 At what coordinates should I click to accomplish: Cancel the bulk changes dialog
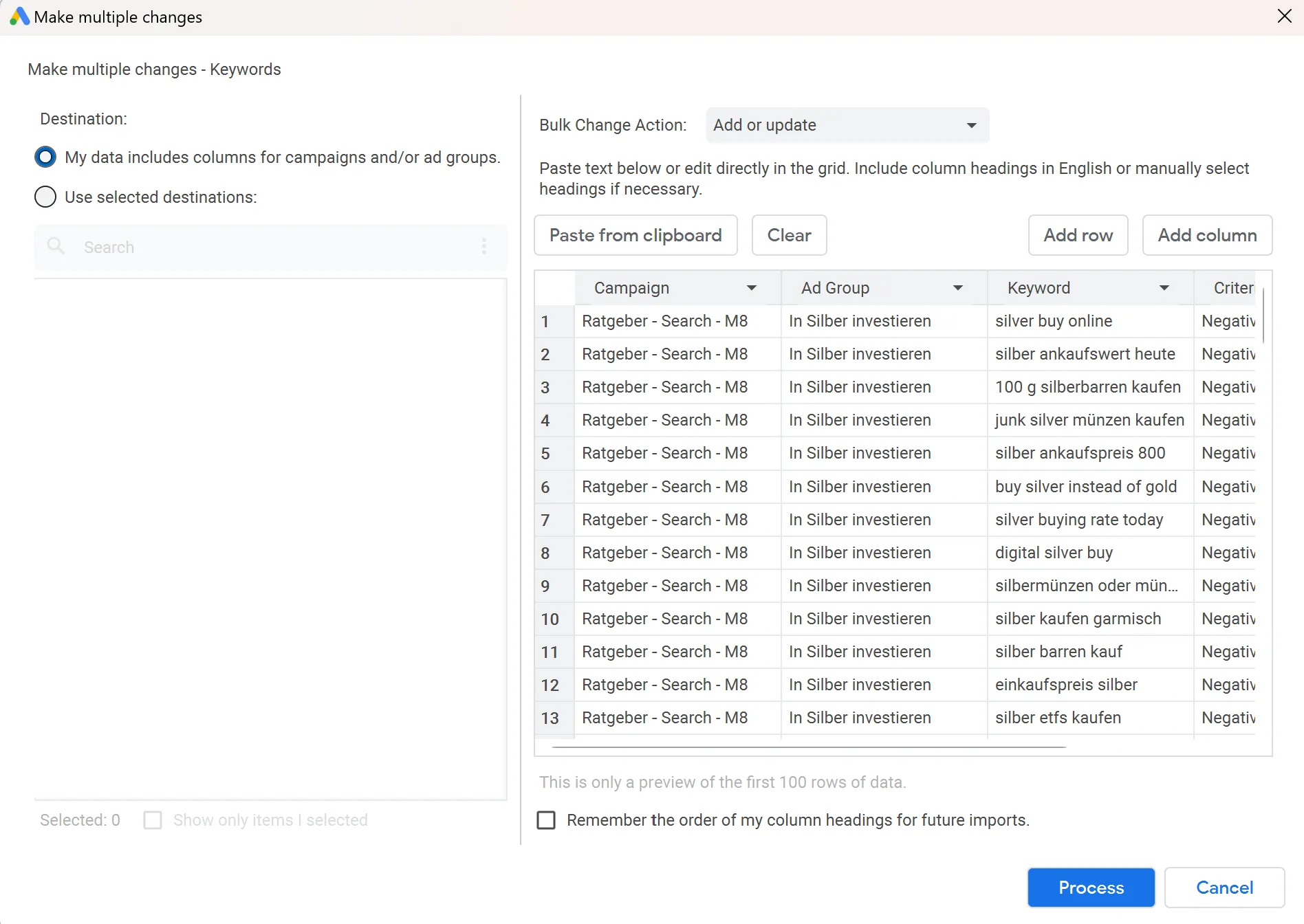click(1224, 888)
